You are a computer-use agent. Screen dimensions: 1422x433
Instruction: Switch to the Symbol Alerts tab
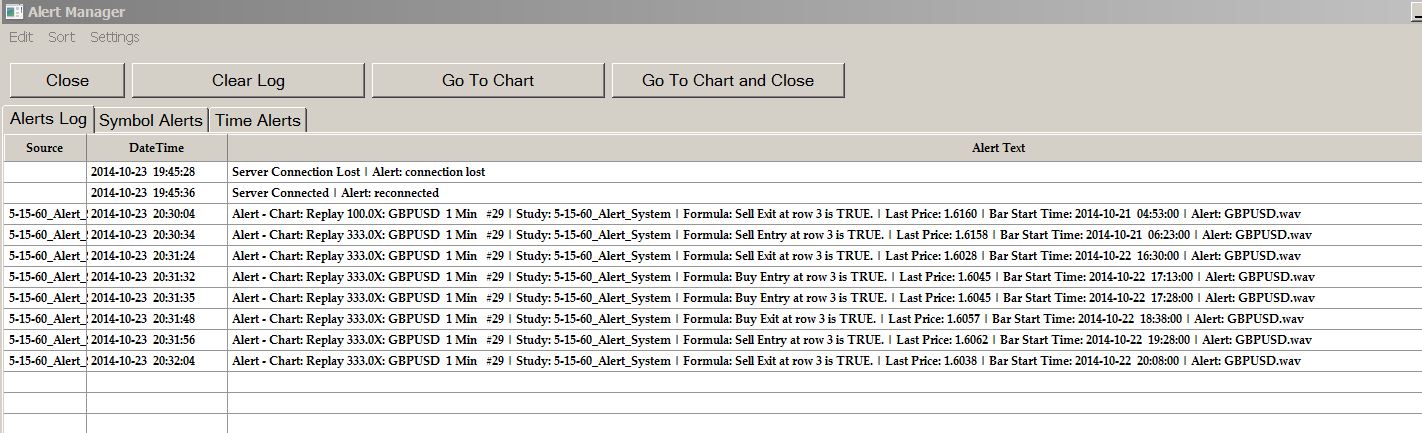151,120
